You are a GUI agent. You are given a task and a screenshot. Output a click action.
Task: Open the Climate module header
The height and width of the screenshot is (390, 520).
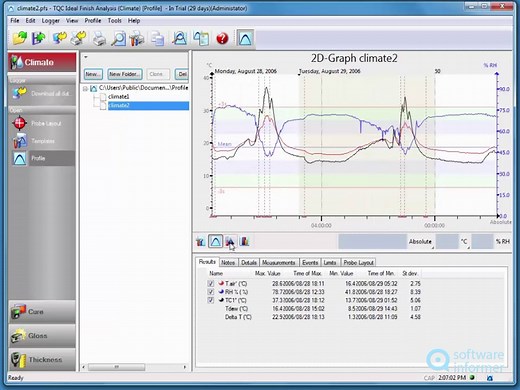tap(42, 62)
